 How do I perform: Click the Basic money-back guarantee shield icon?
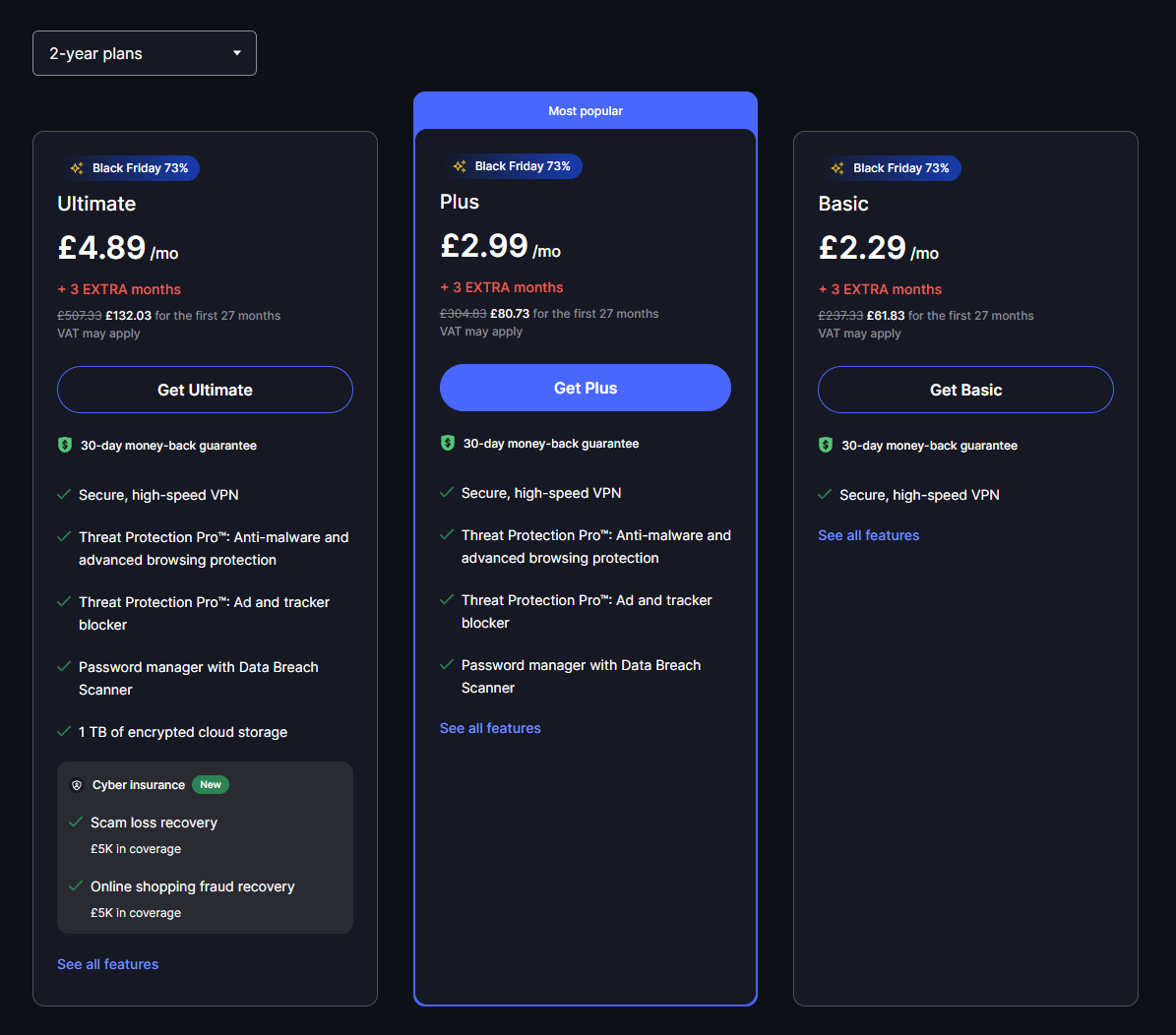(x=826, y=445)
